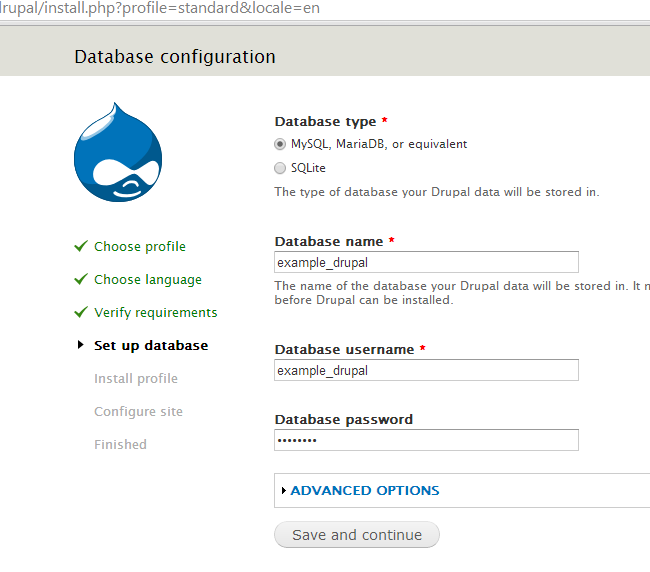Click Save and continue button
The height and width of the screenshot is (572, 650).
point(357,535)
